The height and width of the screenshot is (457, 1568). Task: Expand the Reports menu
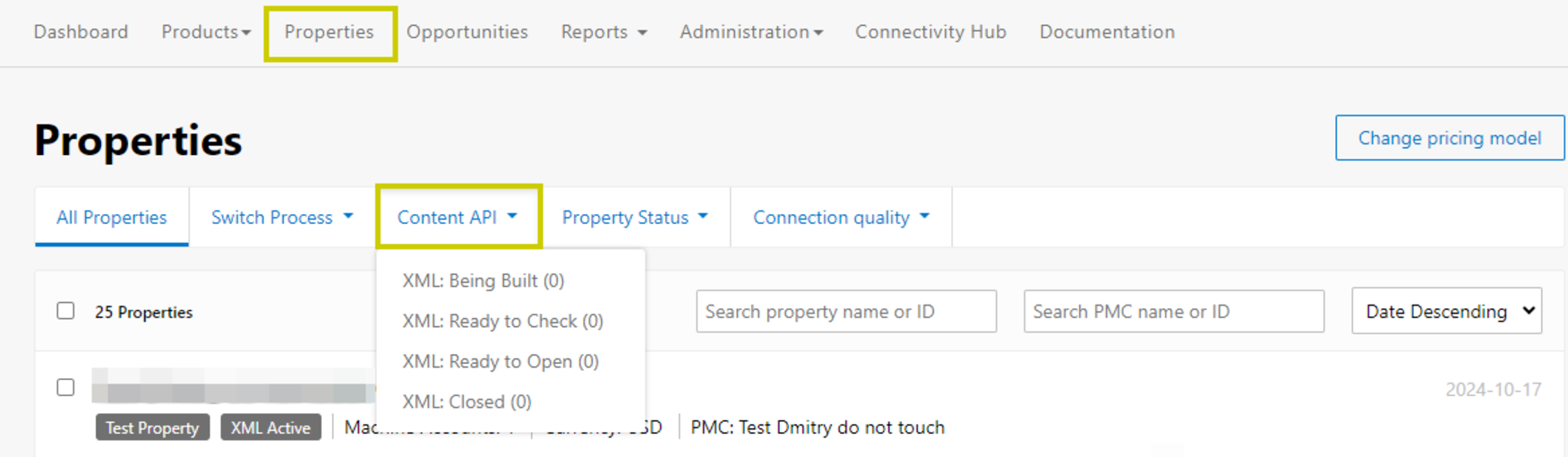tap(604, 32)
